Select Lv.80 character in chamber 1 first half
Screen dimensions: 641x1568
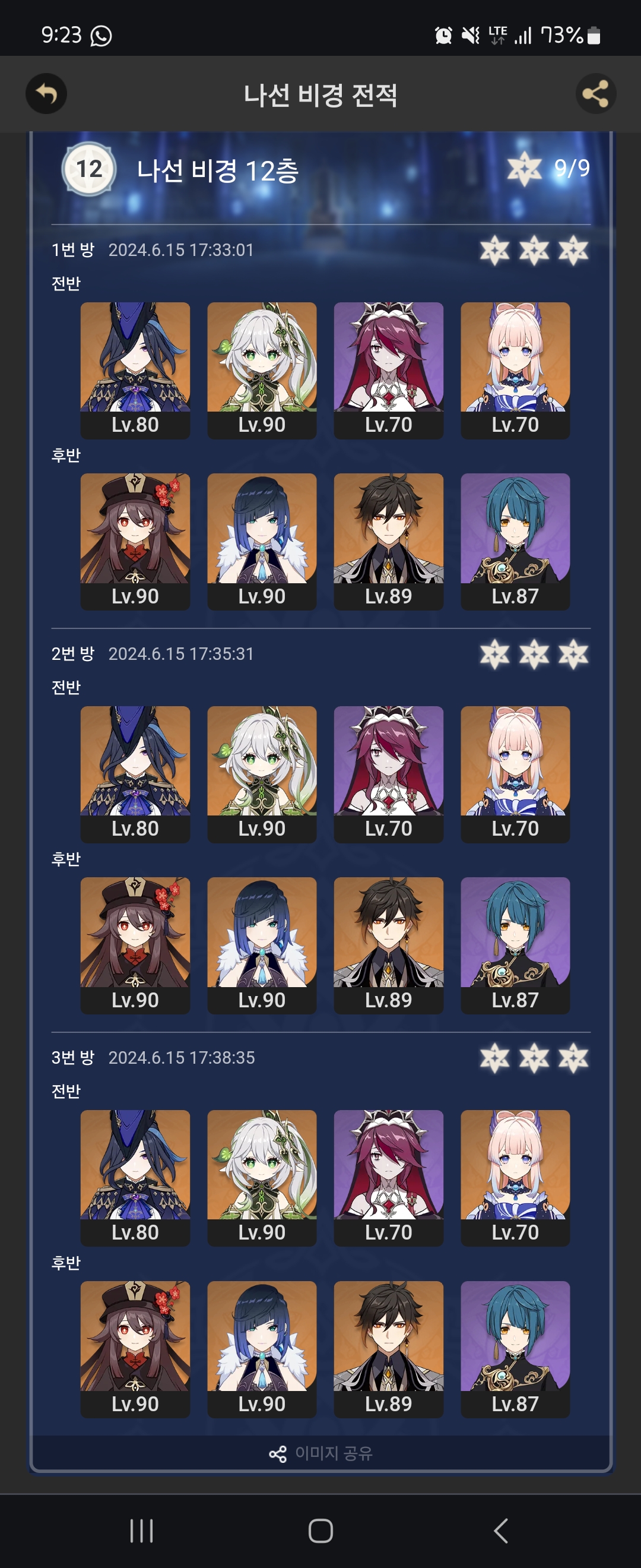[135, 371]
